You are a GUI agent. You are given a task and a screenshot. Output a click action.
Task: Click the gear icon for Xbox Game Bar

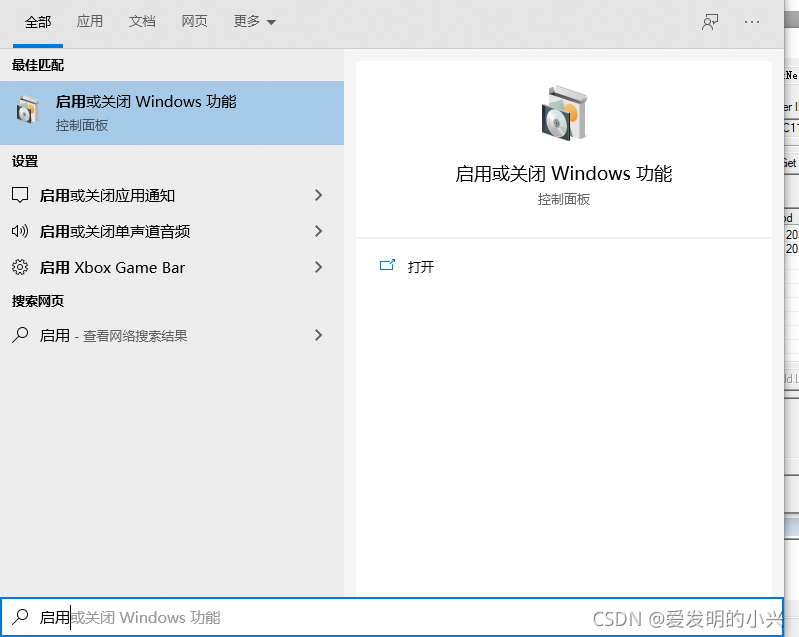(x=20, y=267)
